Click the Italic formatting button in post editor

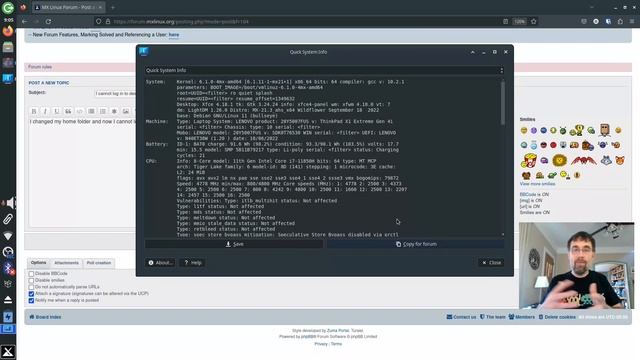pos(45,111)
